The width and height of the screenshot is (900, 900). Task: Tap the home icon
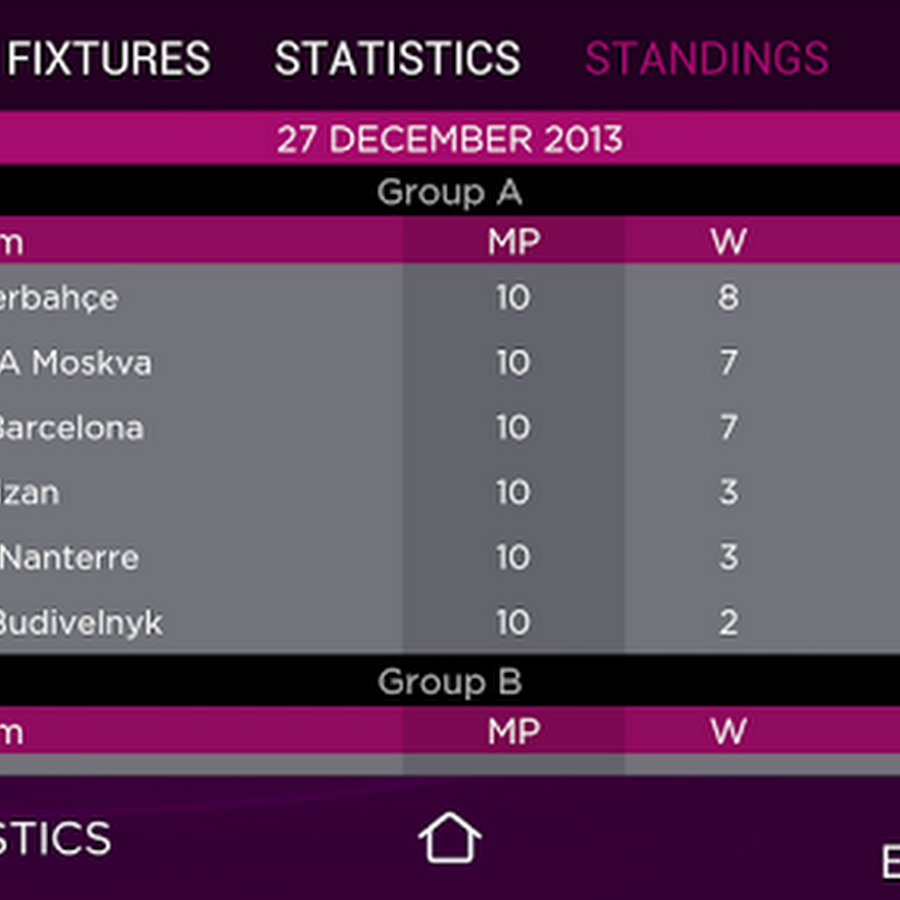(449, 838)
